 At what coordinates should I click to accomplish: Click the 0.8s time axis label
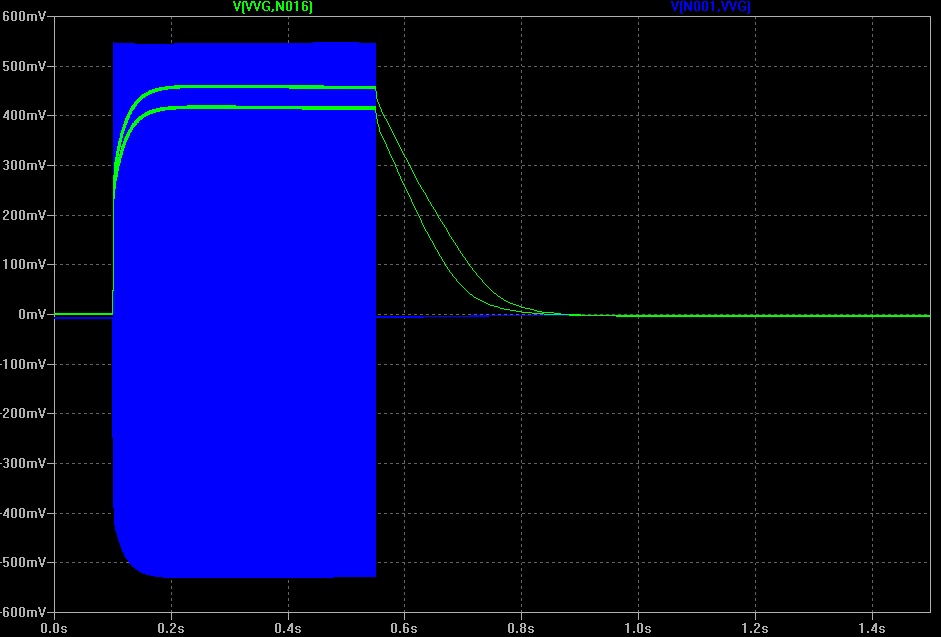pyautogui.click(x=521, y=626)
